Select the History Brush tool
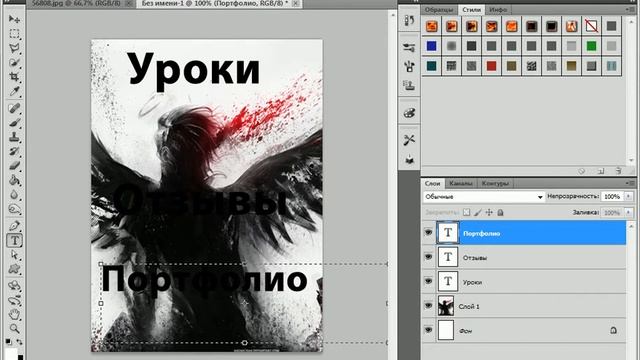The height and width of the screenshot is (360, 640). [14, 151]
